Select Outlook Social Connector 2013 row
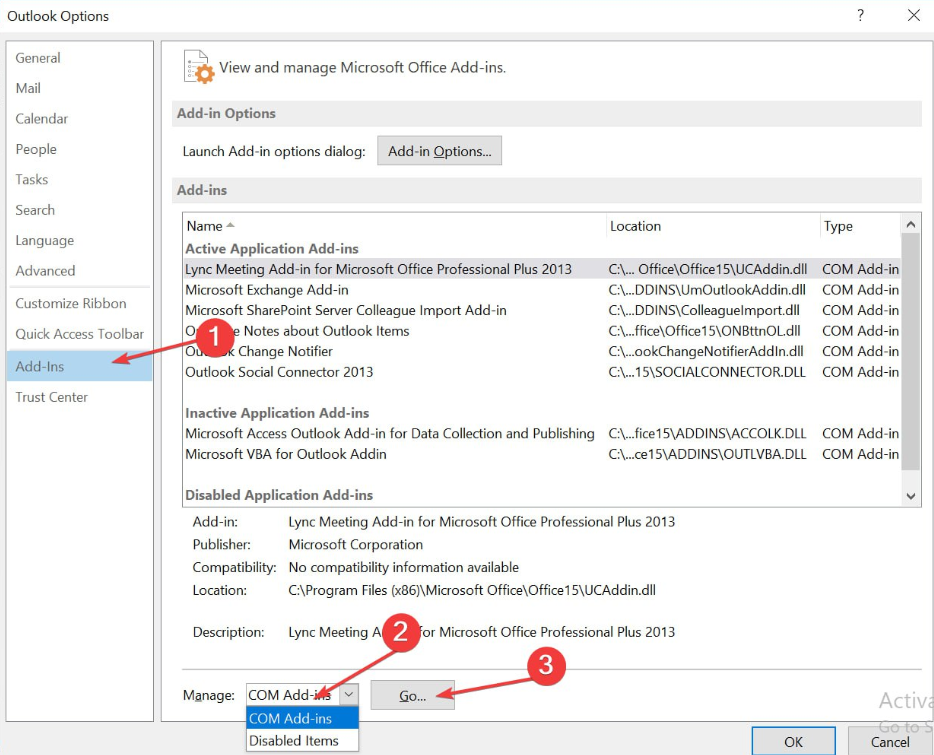This screenshot has height=755, width=934. click(541, 372)
